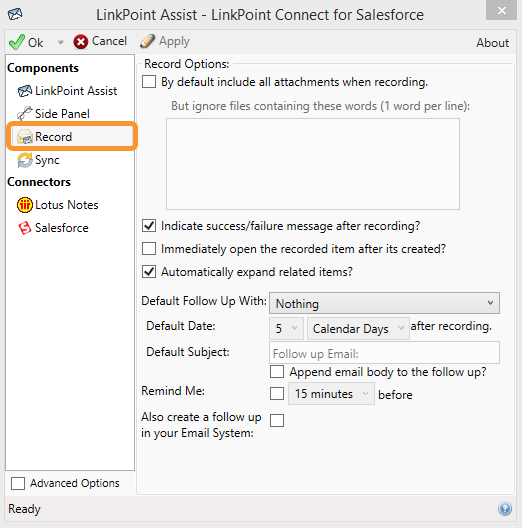This screenshot has height=528, width=524.
Task: Uncheck Indicate success/failure message checkbox
Action: [x=149, y=226]
